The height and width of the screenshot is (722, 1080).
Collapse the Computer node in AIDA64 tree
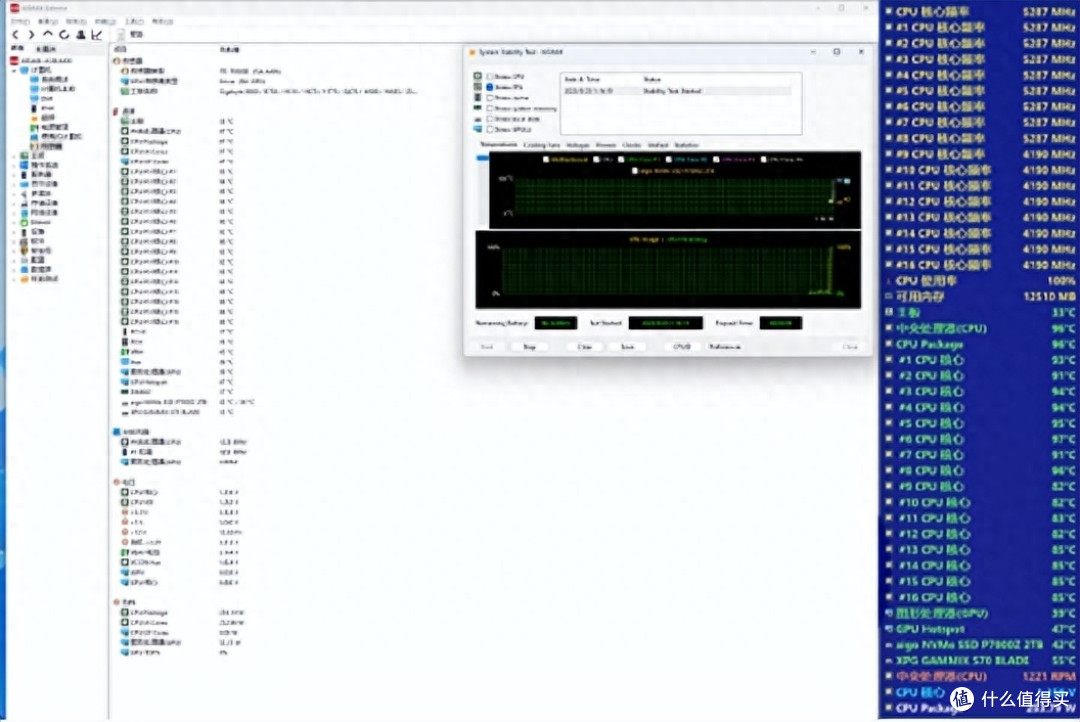14,70
